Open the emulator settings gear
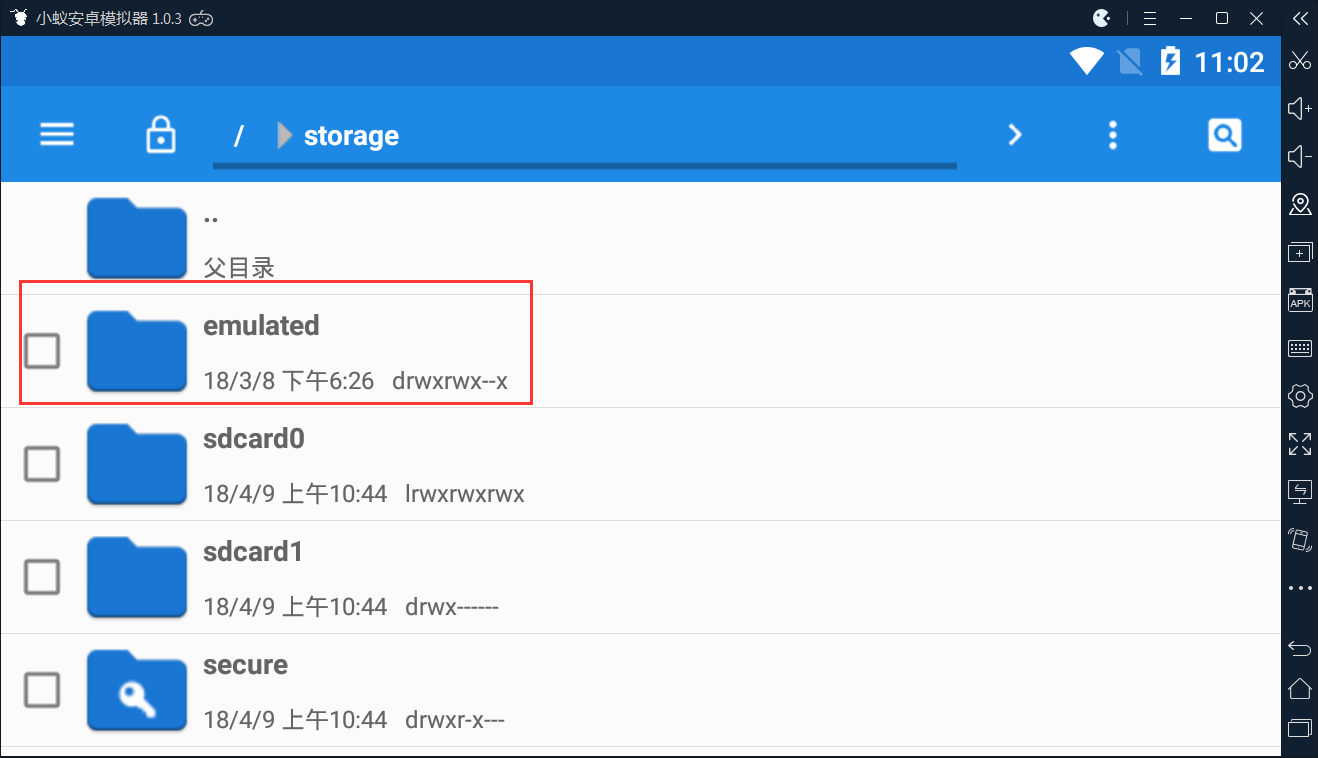Screen dimensions: 1318x758 pyautogui.click(x=1300, y=396)
